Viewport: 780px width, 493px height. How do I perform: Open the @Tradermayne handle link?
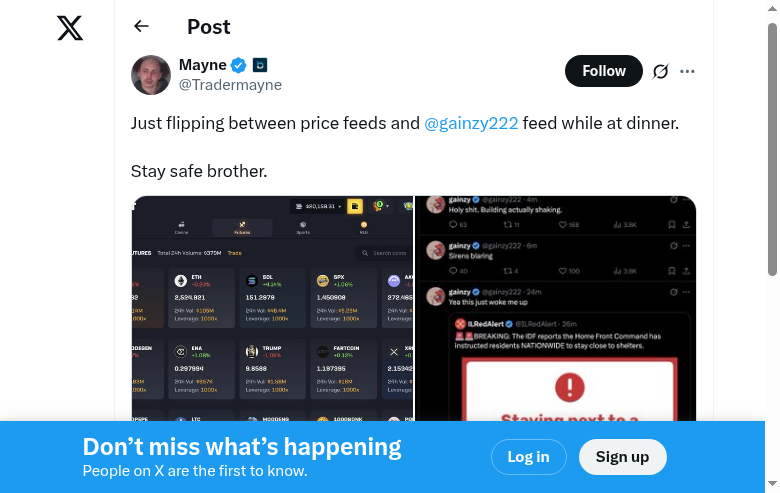pos(230,85)
